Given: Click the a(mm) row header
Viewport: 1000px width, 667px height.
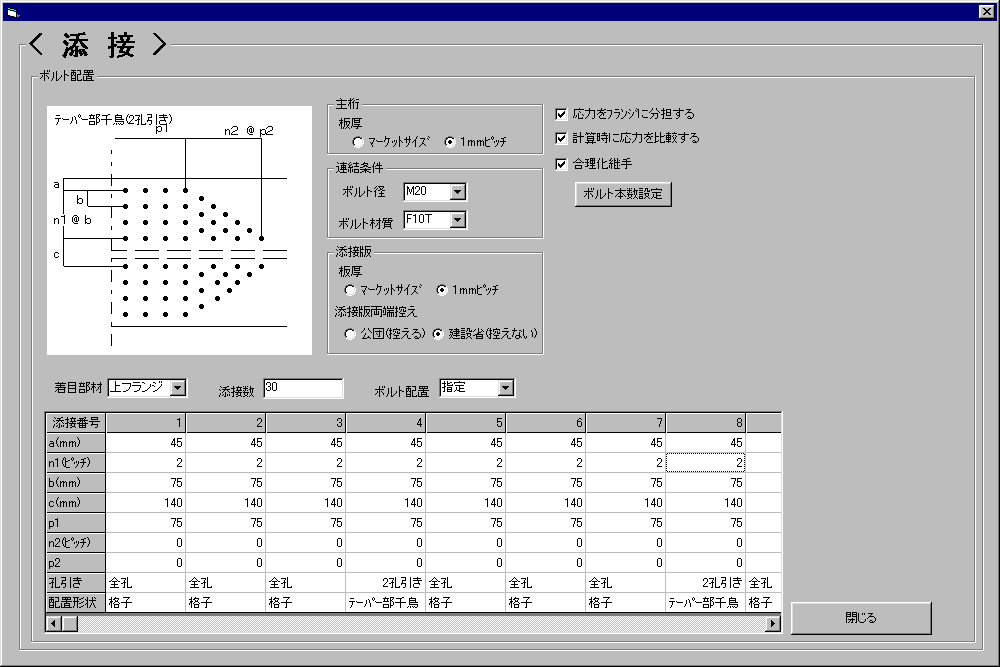Looking at the screenshot, I should click(x=76, y=443).
